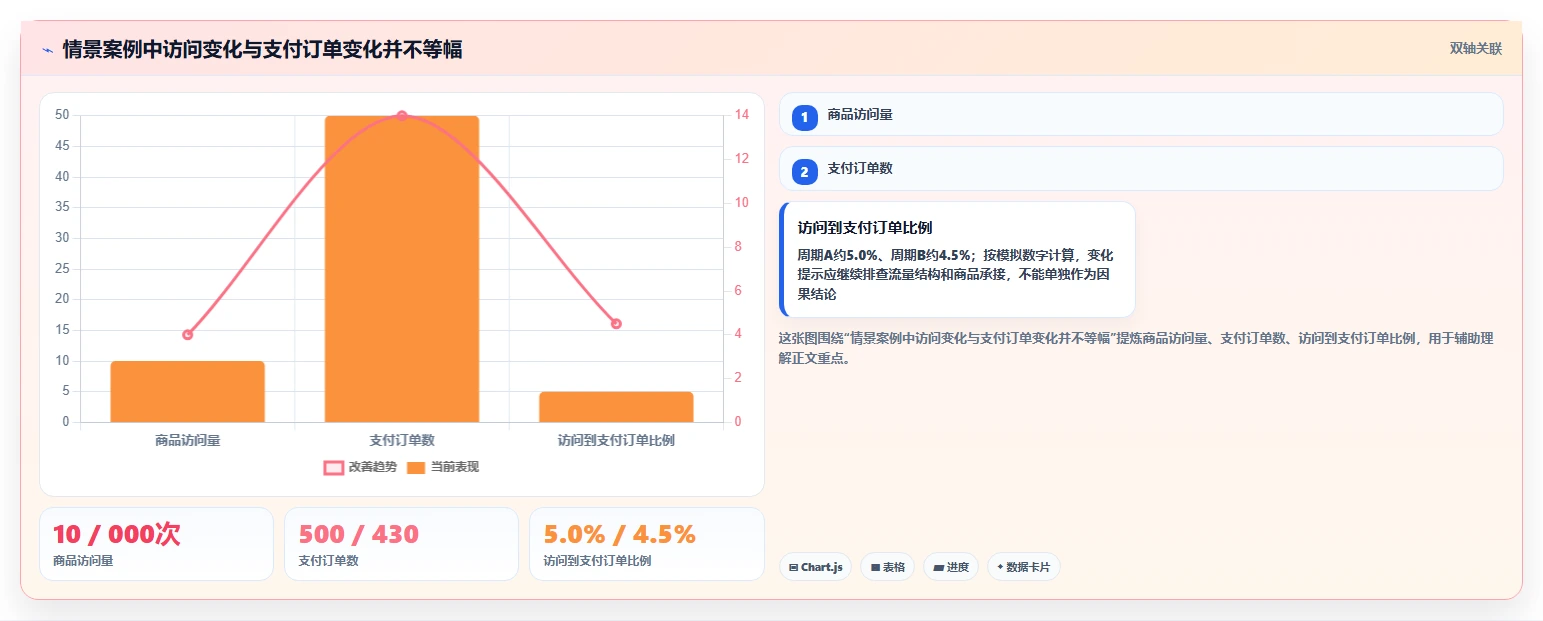Click the Chart.js tag chip
The height and width of the screenshot is (621, 1543).
coord(815,567)
